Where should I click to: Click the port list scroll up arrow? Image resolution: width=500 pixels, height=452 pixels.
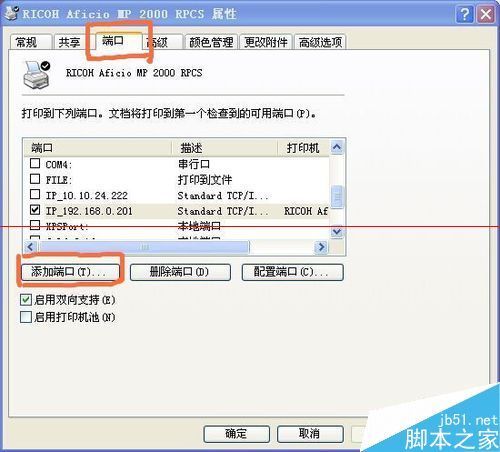pos(337,147)
